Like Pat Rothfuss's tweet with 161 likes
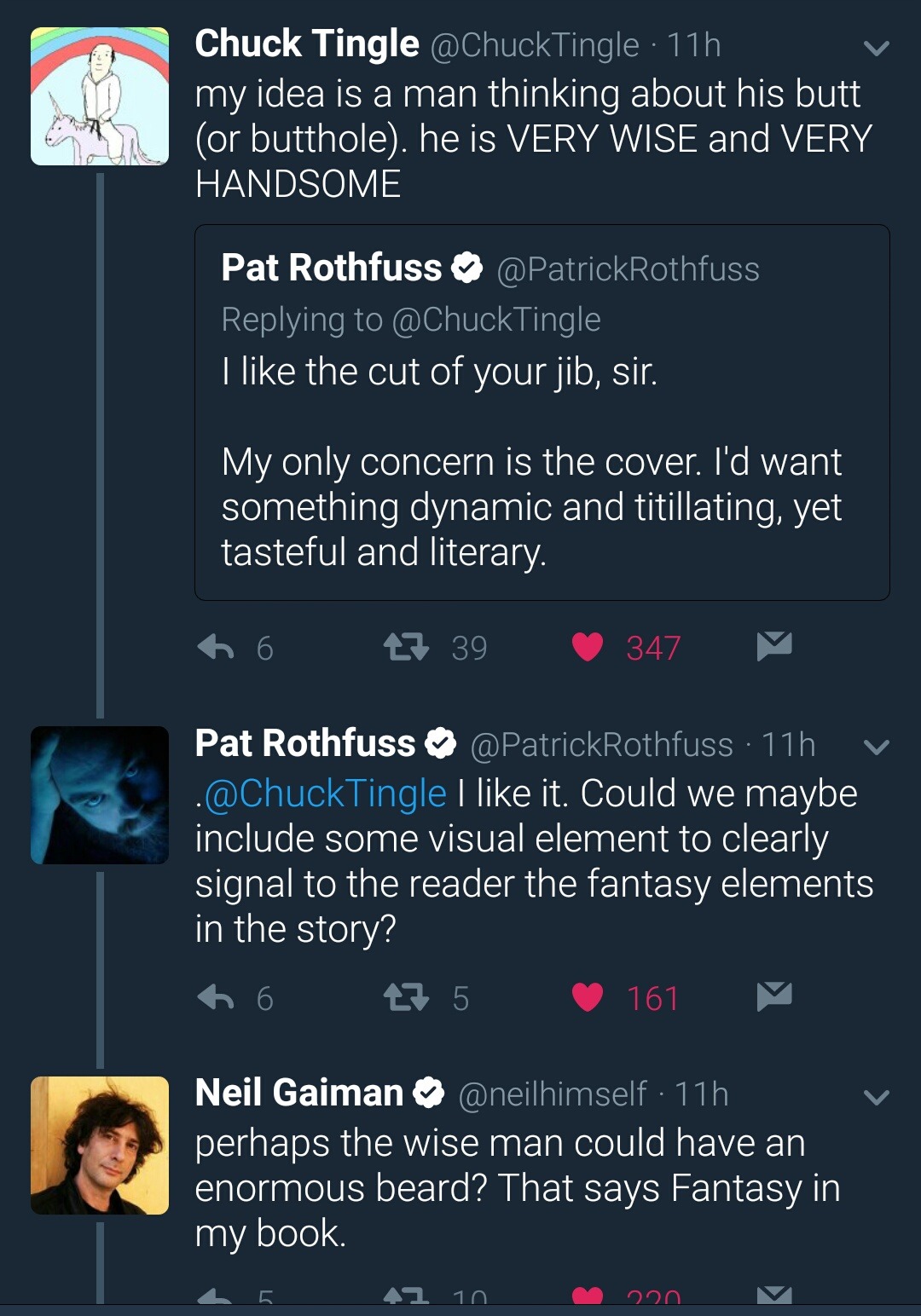Viewport: 921px width, 1316px height. 588,996
